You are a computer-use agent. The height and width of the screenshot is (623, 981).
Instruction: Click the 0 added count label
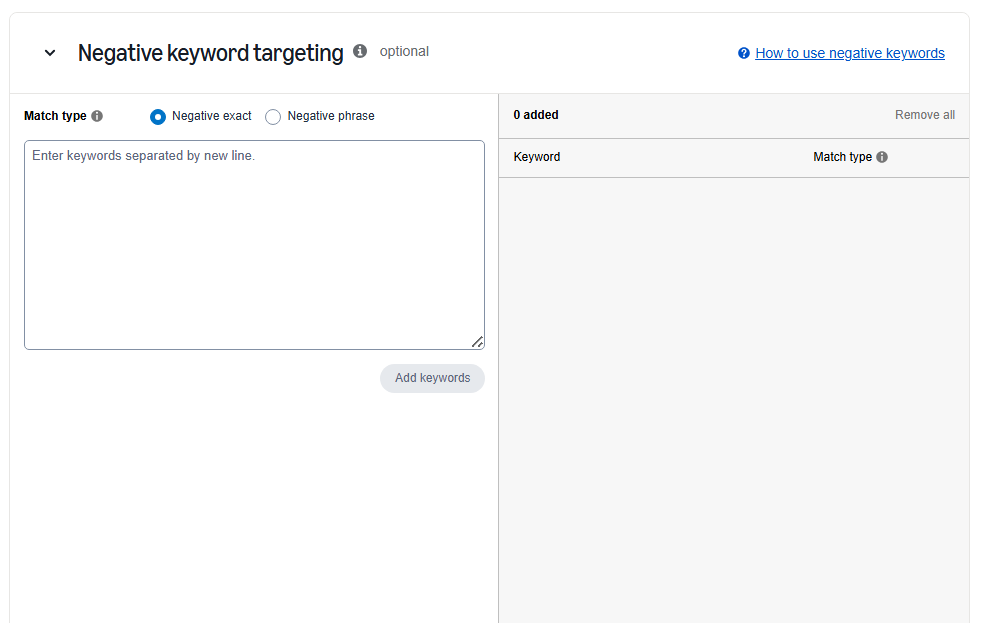click(536, 115)
